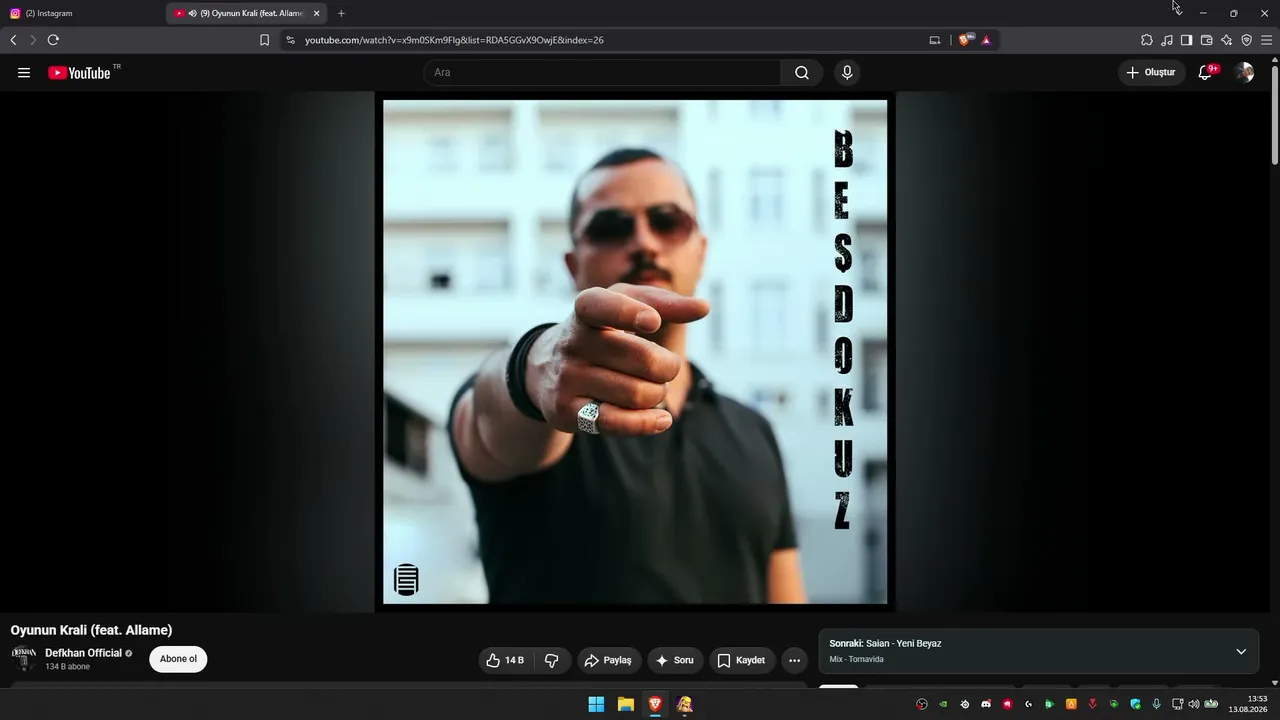
Task: Open the account avatar menu
Action: [x=1244, y=72]
